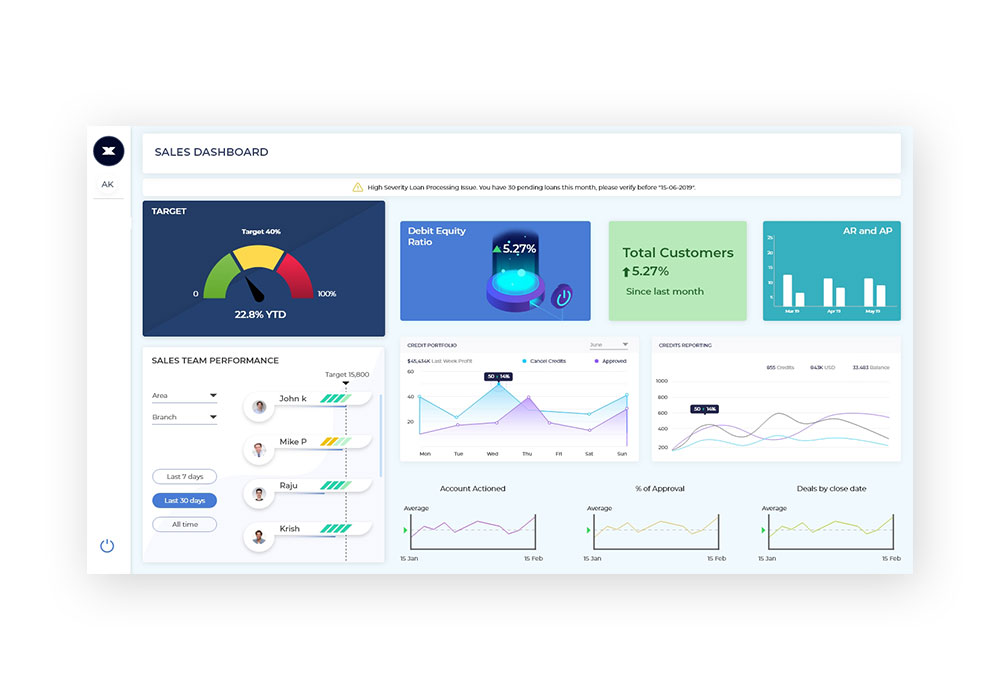Click Account Actioned average arrow marker

point(406,530)
